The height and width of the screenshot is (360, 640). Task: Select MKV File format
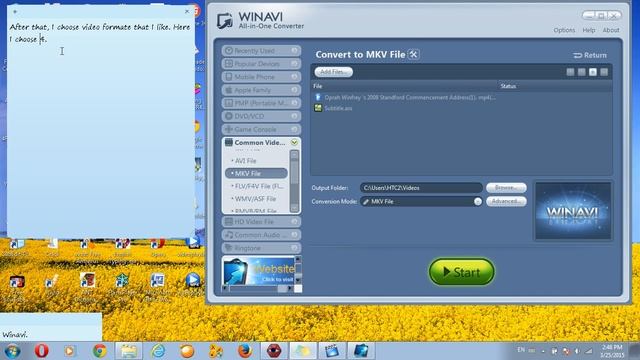[x=256, y=173]
